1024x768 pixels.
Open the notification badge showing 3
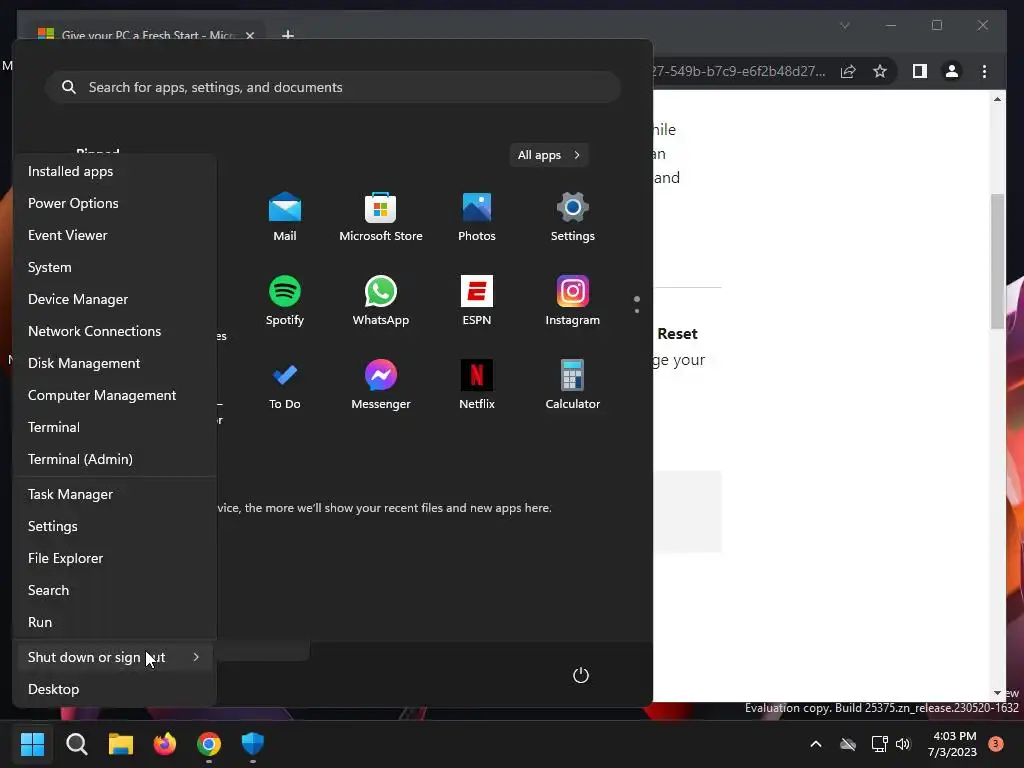pyautogui.click(x=996, y=744)
